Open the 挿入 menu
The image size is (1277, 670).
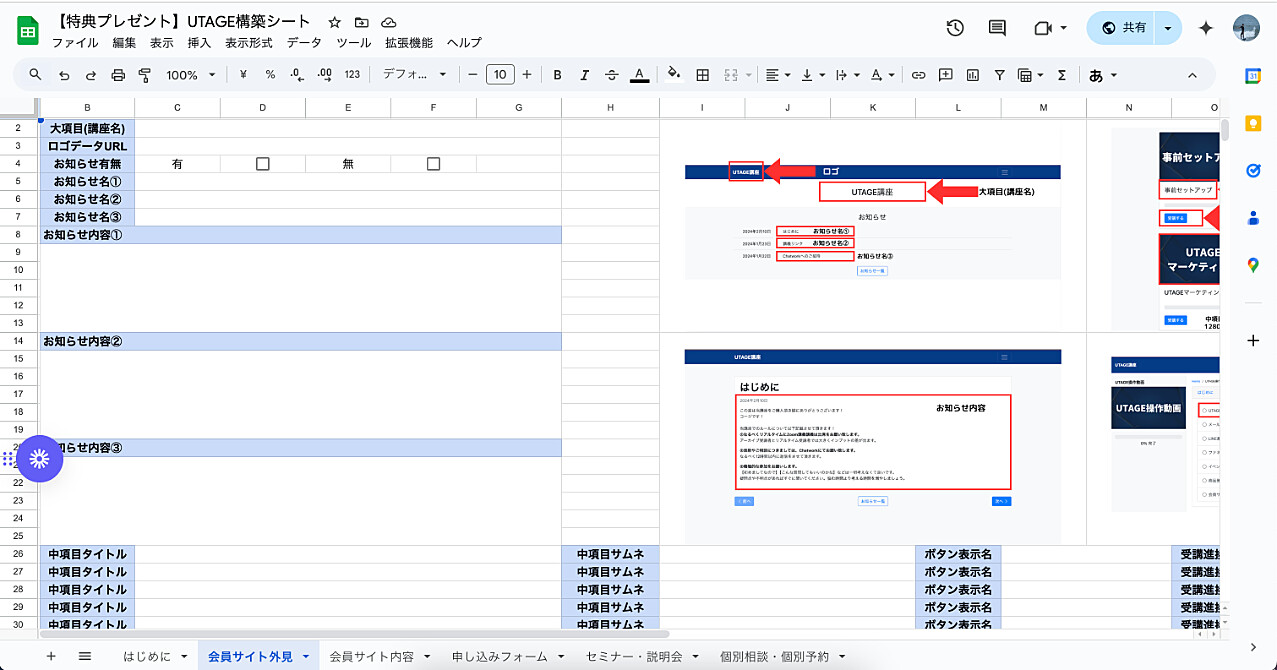click(x=200, y=43)
